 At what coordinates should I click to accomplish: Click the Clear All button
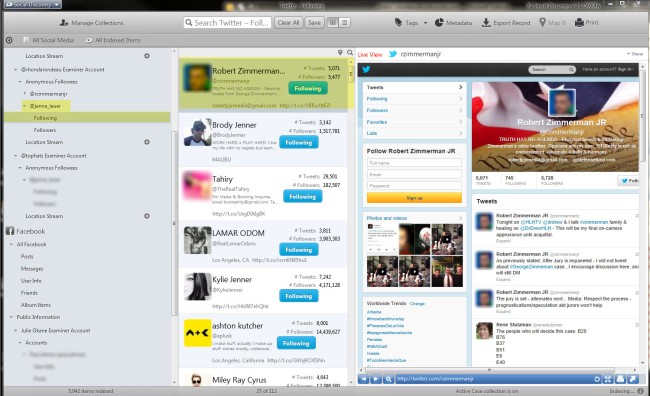(288, 22)
